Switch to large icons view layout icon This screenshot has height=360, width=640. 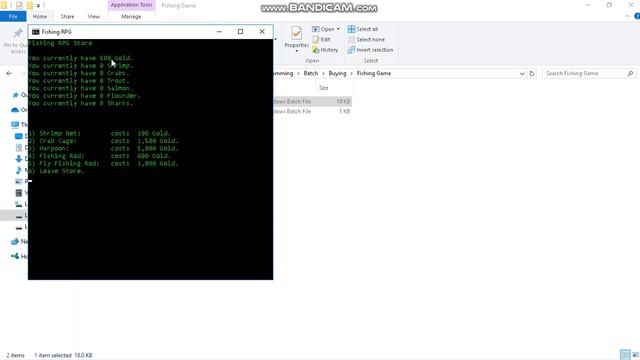636,355
